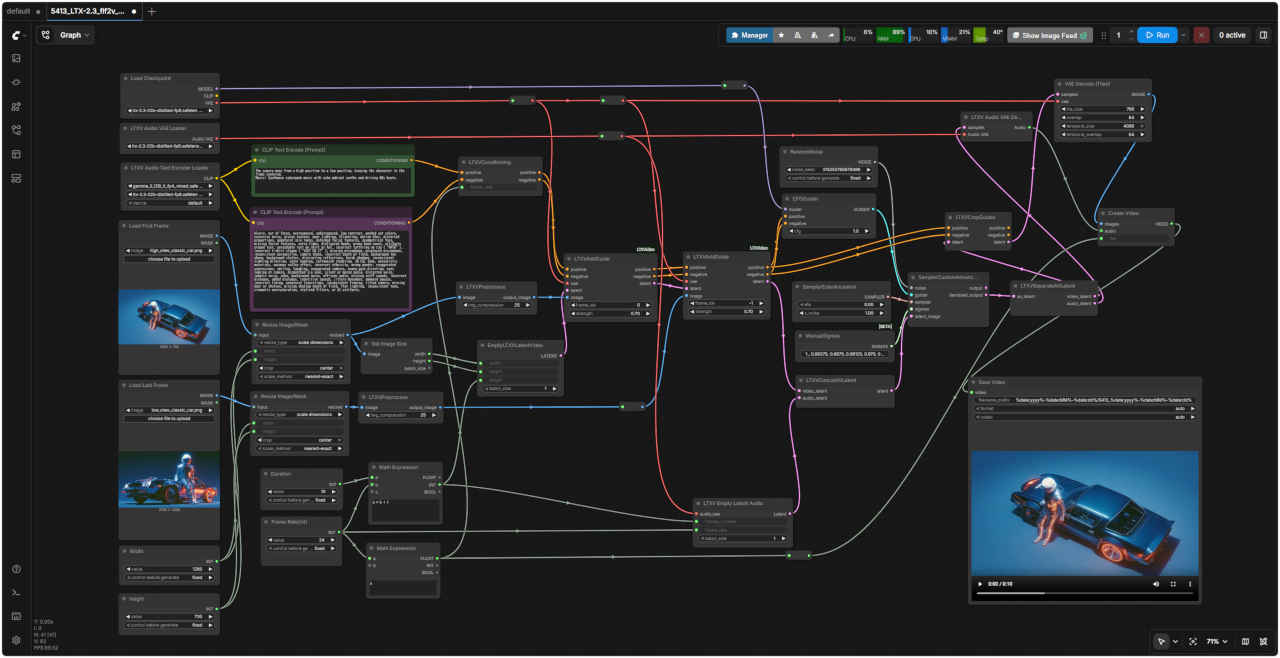This screenshot has height=658, width=1280.
Task: Run the workflow
Action: click(1156, 35)
